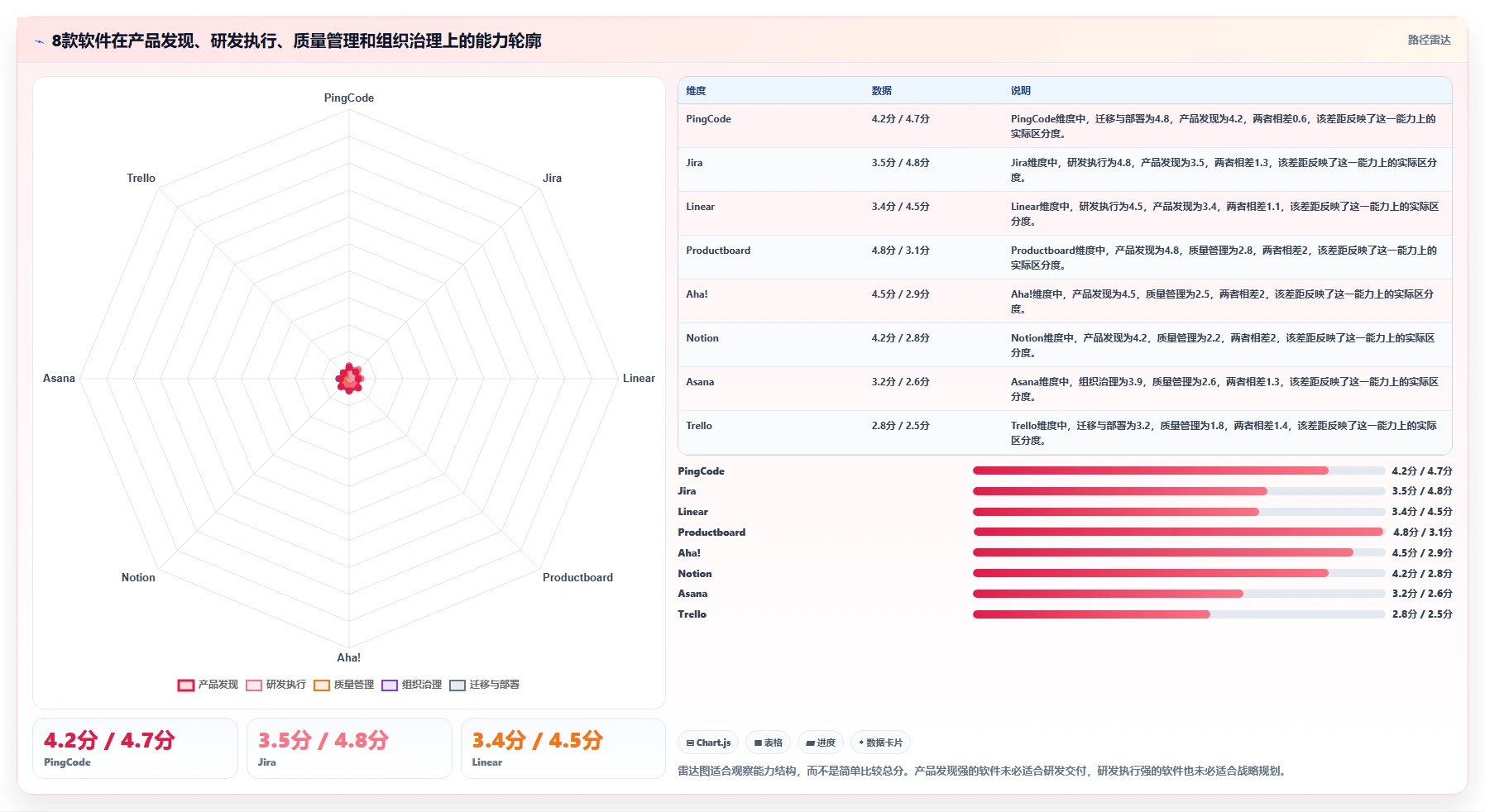The image size is (1485, 812).
Task: Select the Productboard table row name
Action: [x=718, y=251]
